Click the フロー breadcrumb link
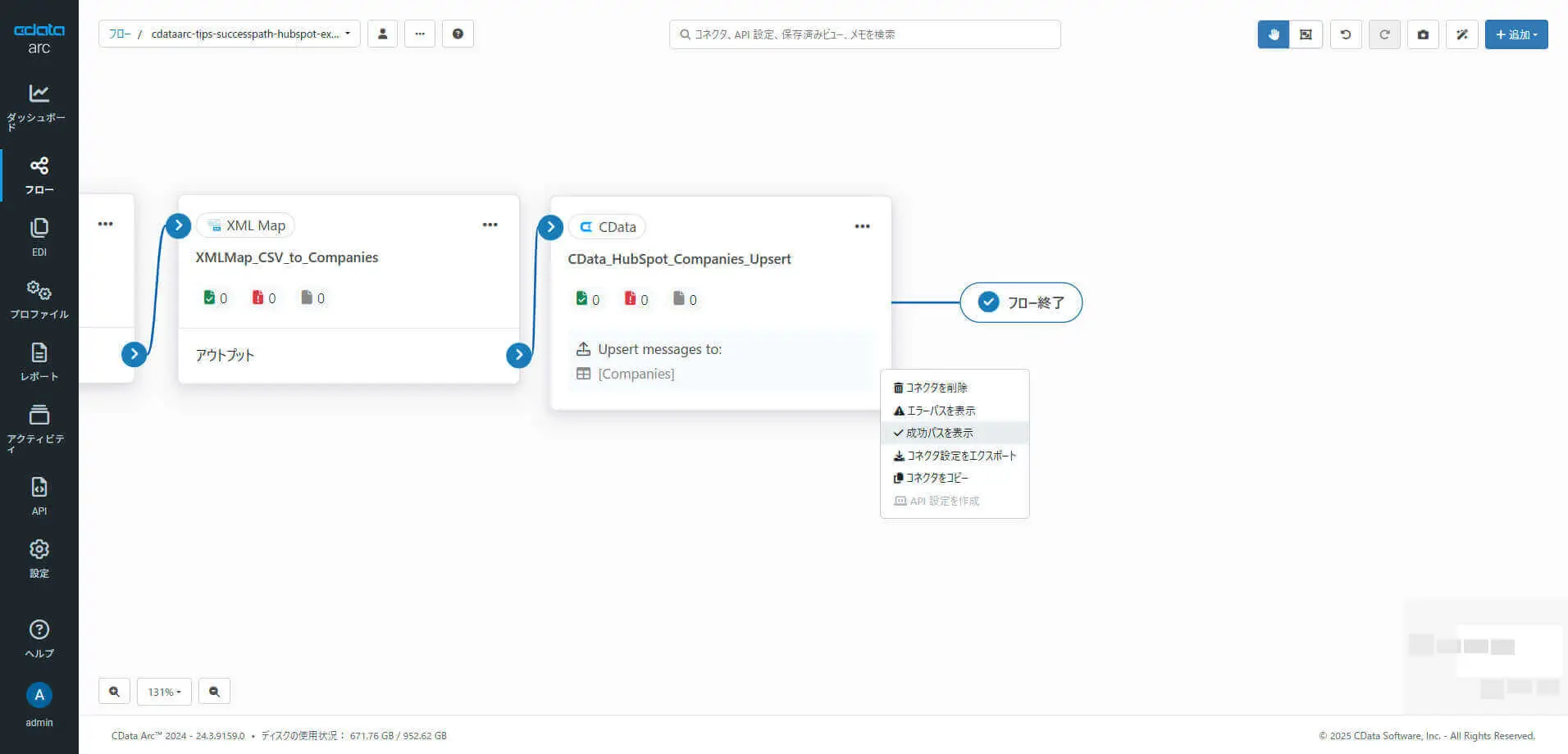Screen dimensions: 1568x754 pos(120,34)
